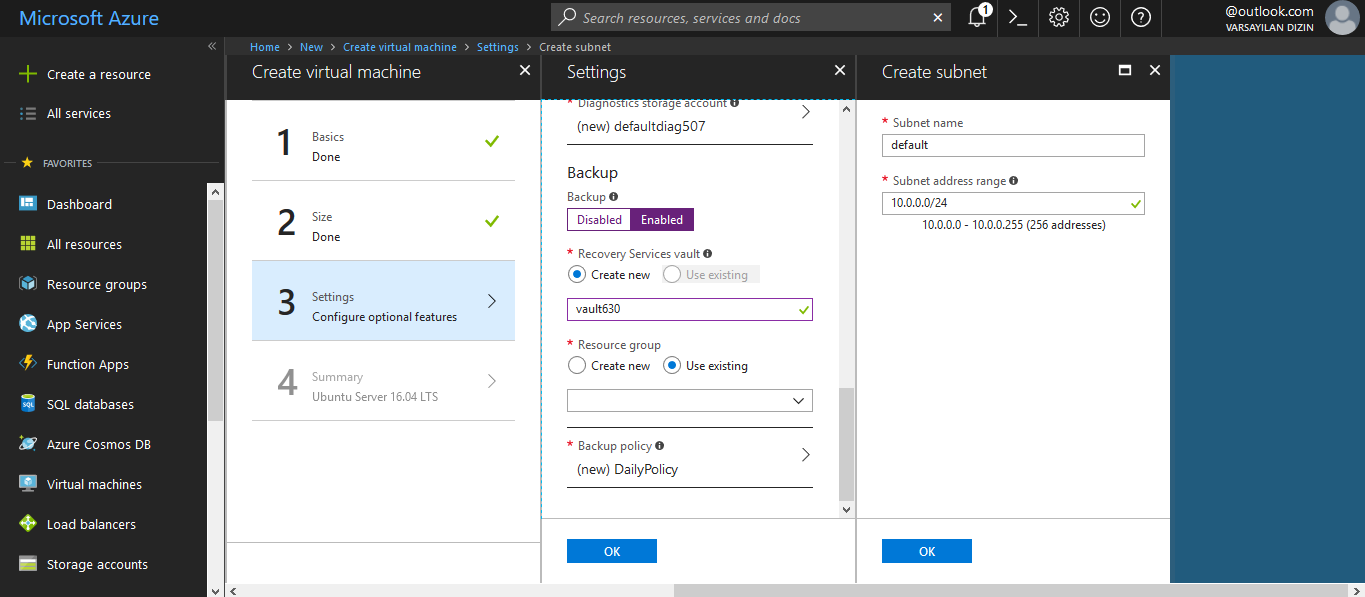
Task: Open the Resource group dropdown
Action: coord(689,401)
